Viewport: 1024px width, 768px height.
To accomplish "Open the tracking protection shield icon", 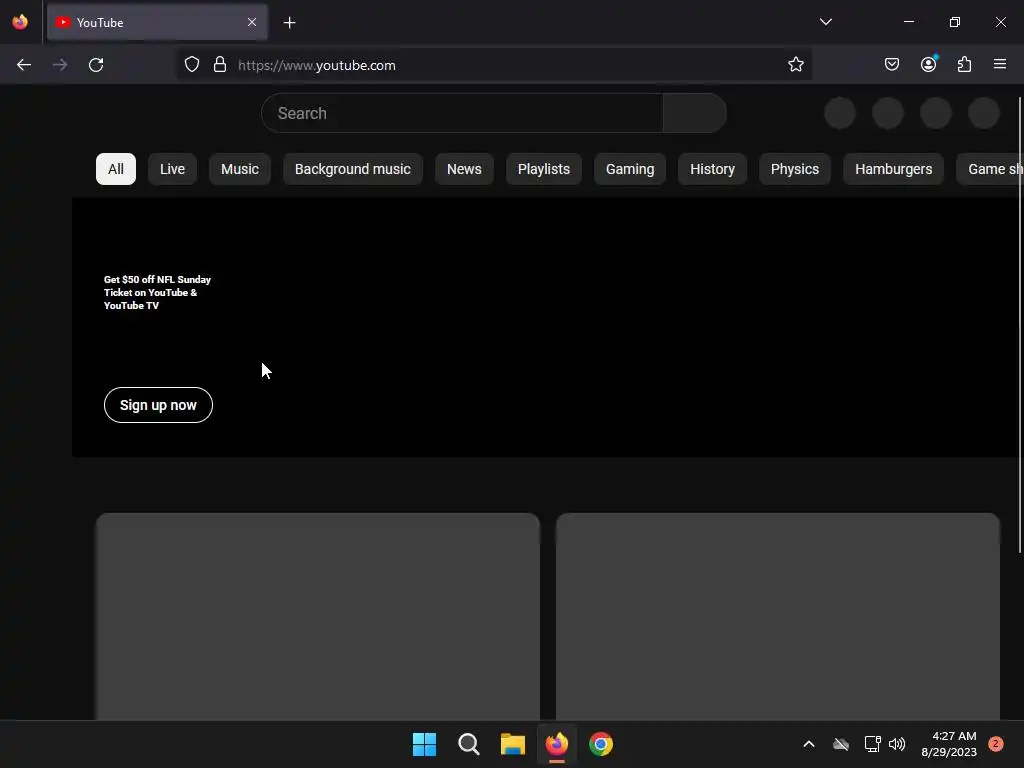I will 191,65.
